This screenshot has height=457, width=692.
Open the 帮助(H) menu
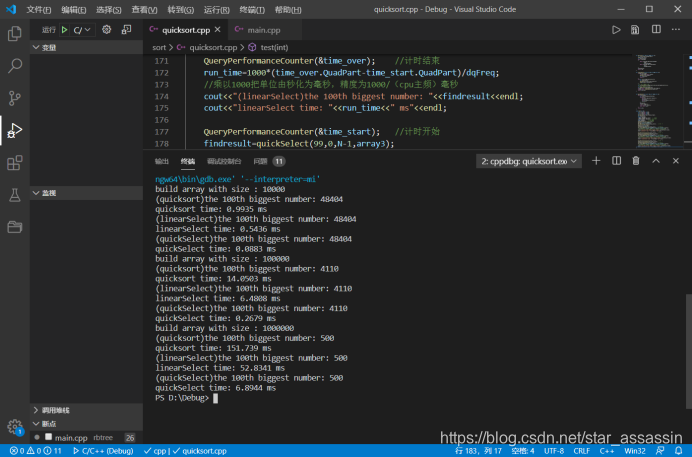click(x=288, y=9)
